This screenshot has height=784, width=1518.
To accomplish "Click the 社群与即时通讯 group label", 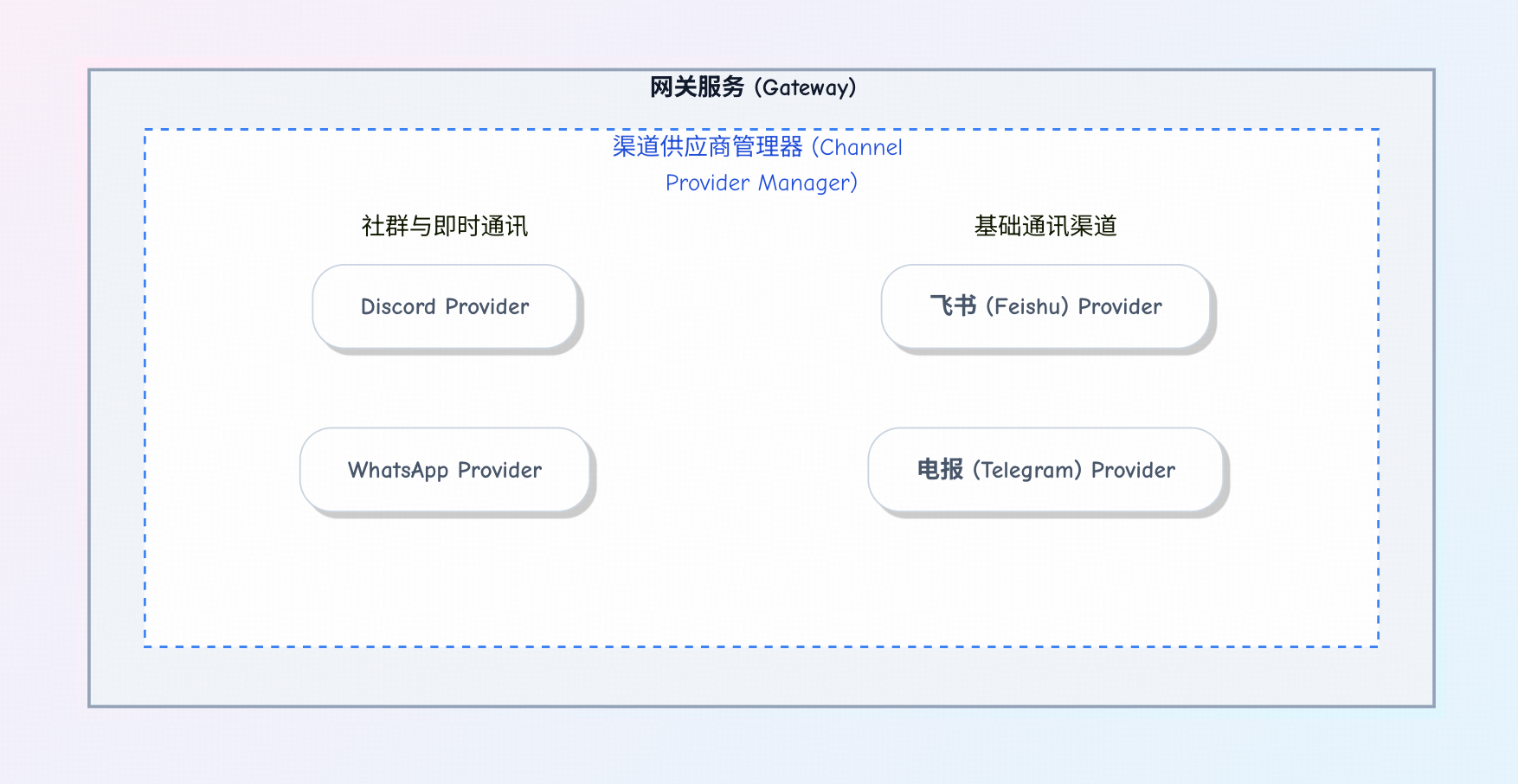I will coord(444,226).
